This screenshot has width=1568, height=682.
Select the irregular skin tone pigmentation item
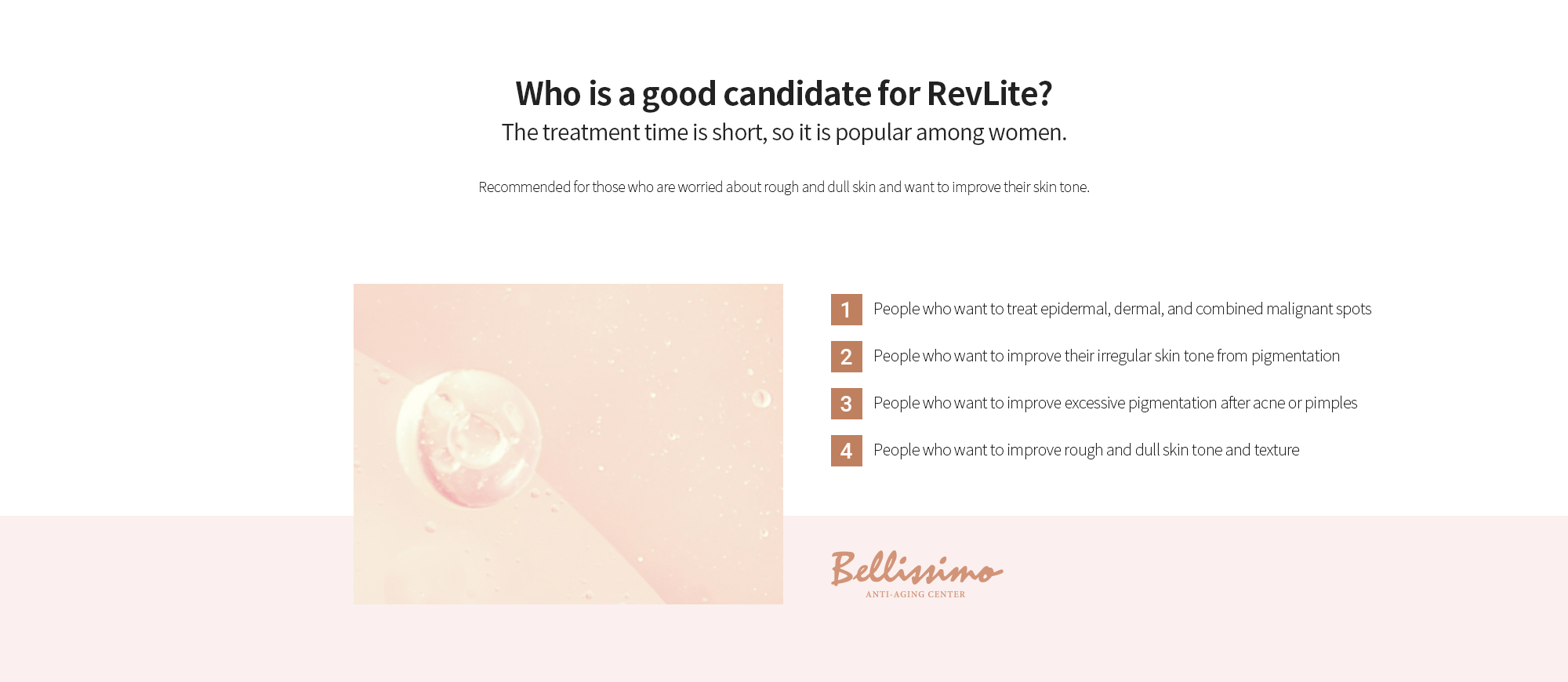pos(1106,356)
